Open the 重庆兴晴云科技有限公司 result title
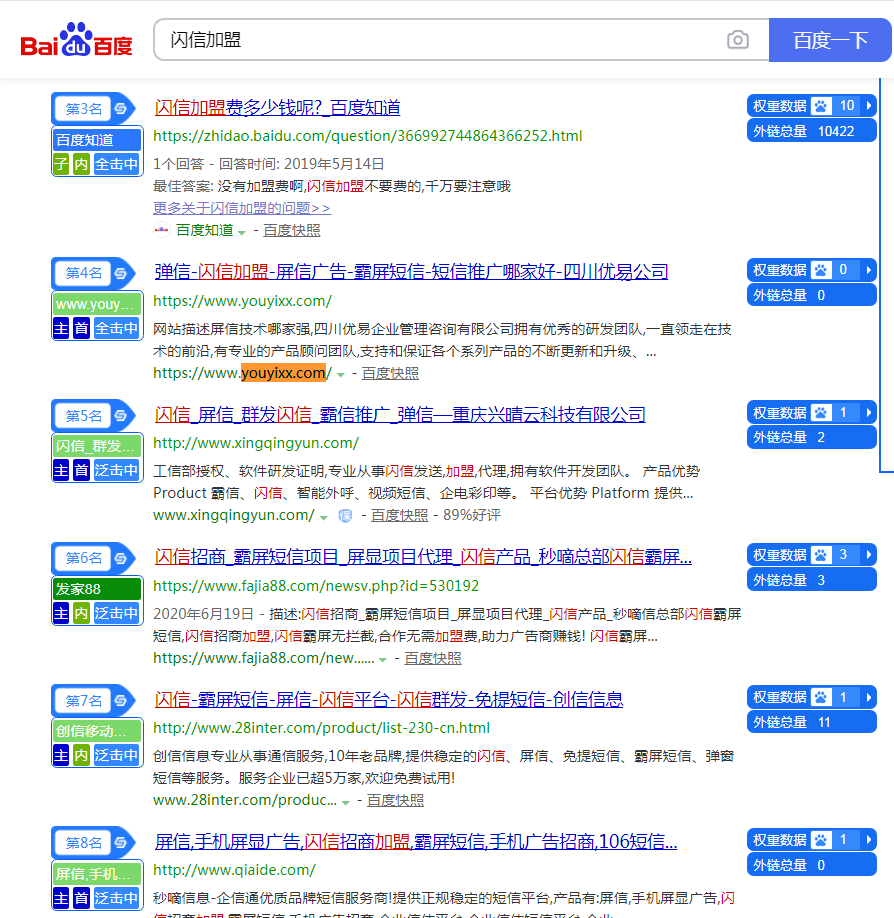The image size is (894, 918). click(x=400, y=415)
